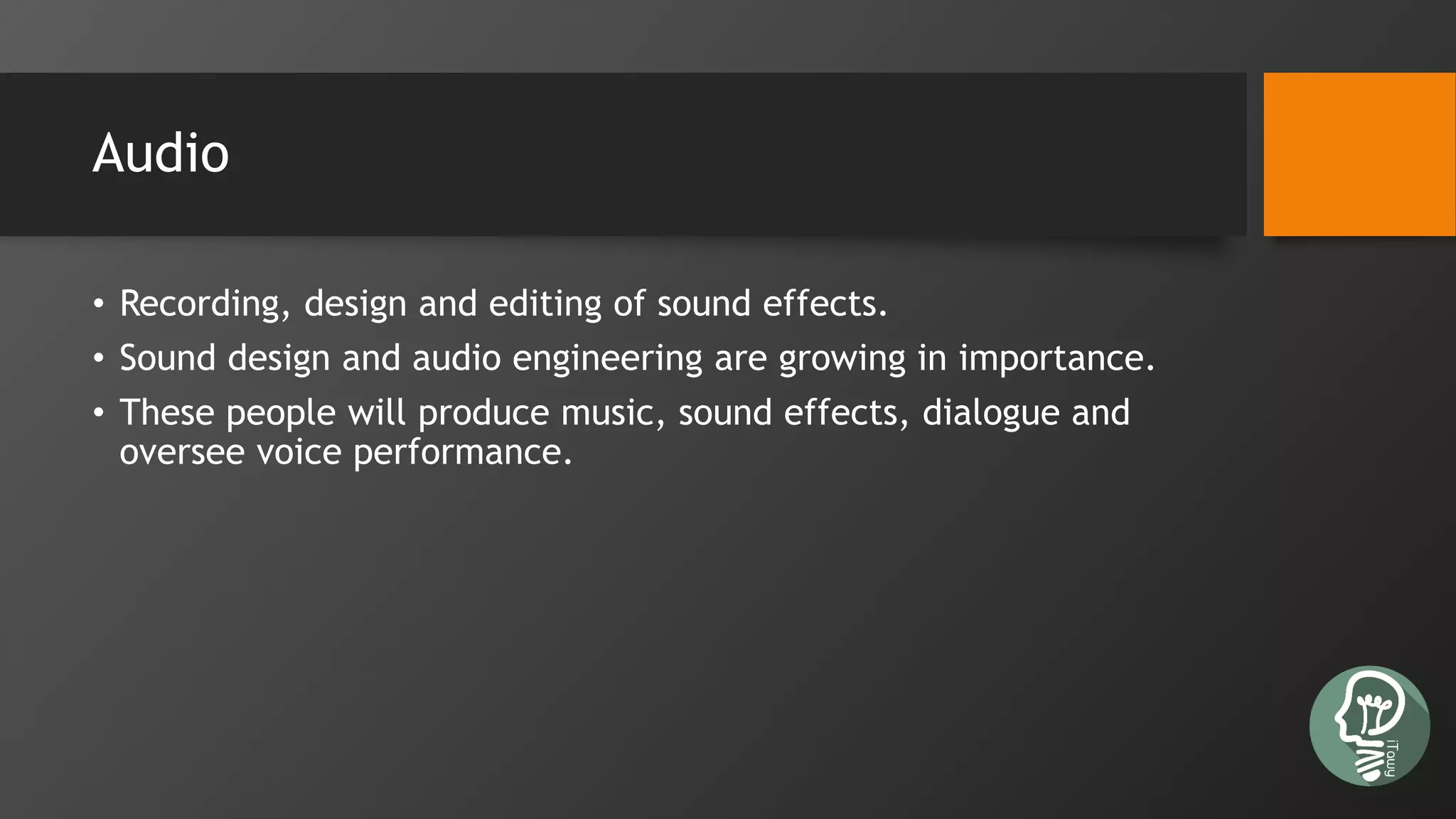Click the iTawy lightbulb head logo
The image size is (1456, 819).
point(1369,726)
